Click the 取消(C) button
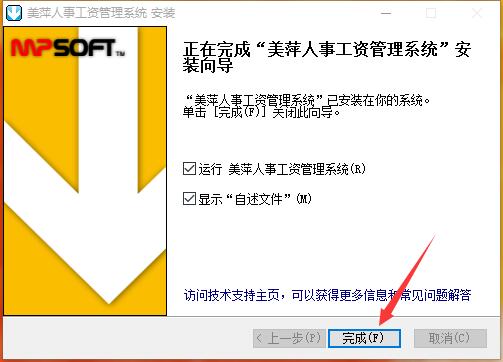Viewport: 503px width, 362px height. [x=450, y=338]
